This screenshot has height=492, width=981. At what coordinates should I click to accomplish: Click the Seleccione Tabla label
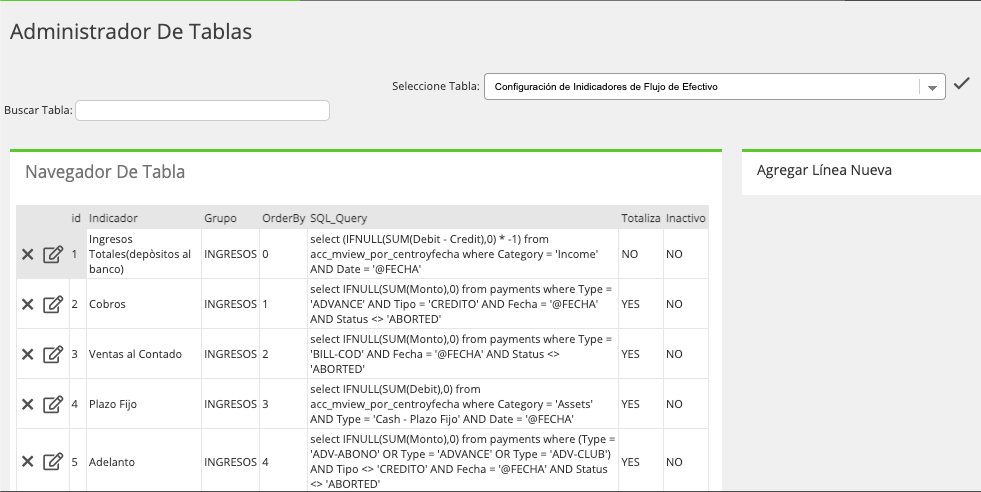click(x=435, y=86)
